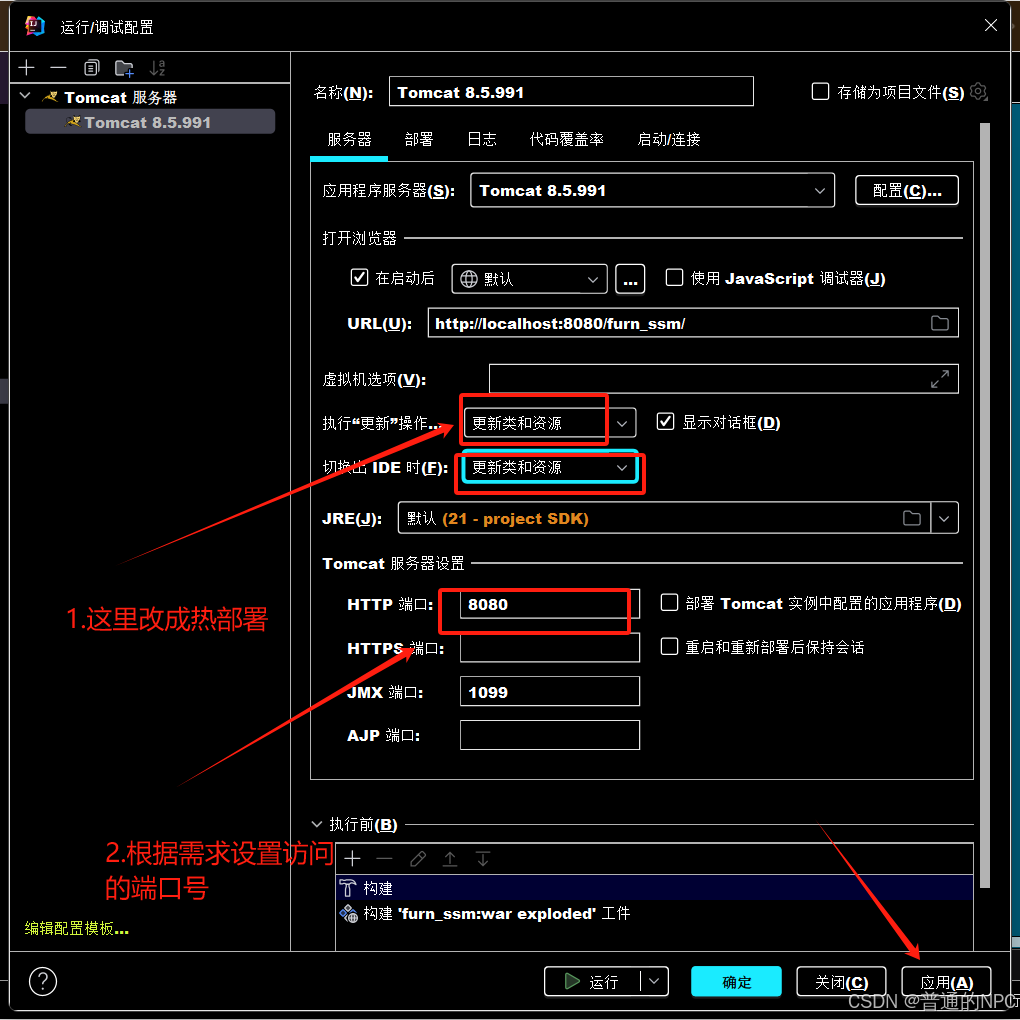Image resolution: width=1020 pixels, height=1020 pixels.
Task: Toggle the 显示对话框 checkbox
Action: point(665,422)
